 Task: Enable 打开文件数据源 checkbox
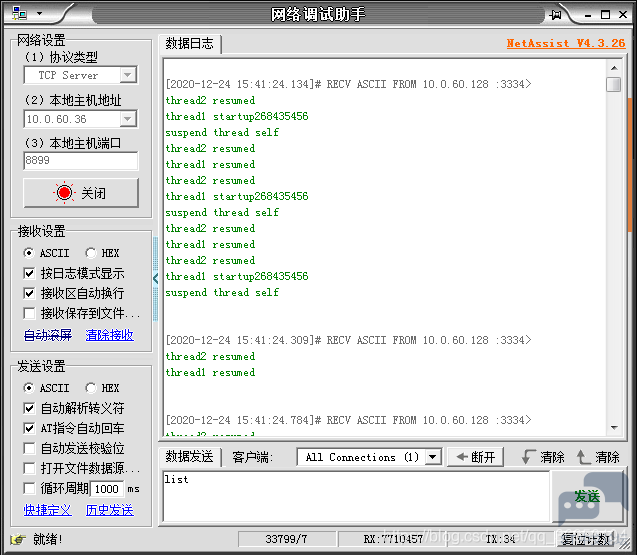[x=29, y=468]
